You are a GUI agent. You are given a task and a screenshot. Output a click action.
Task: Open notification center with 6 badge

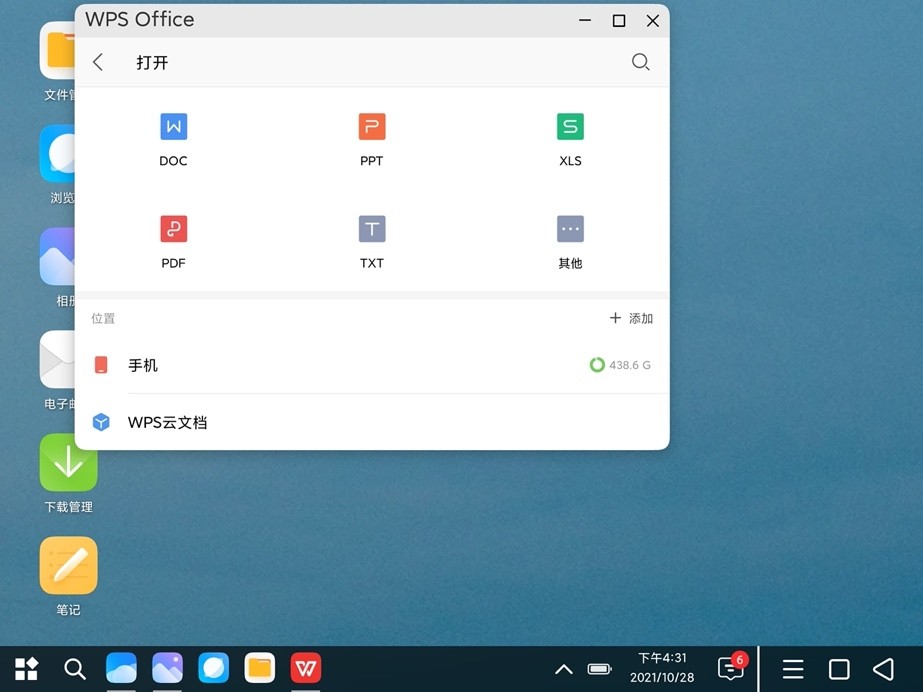731,668
